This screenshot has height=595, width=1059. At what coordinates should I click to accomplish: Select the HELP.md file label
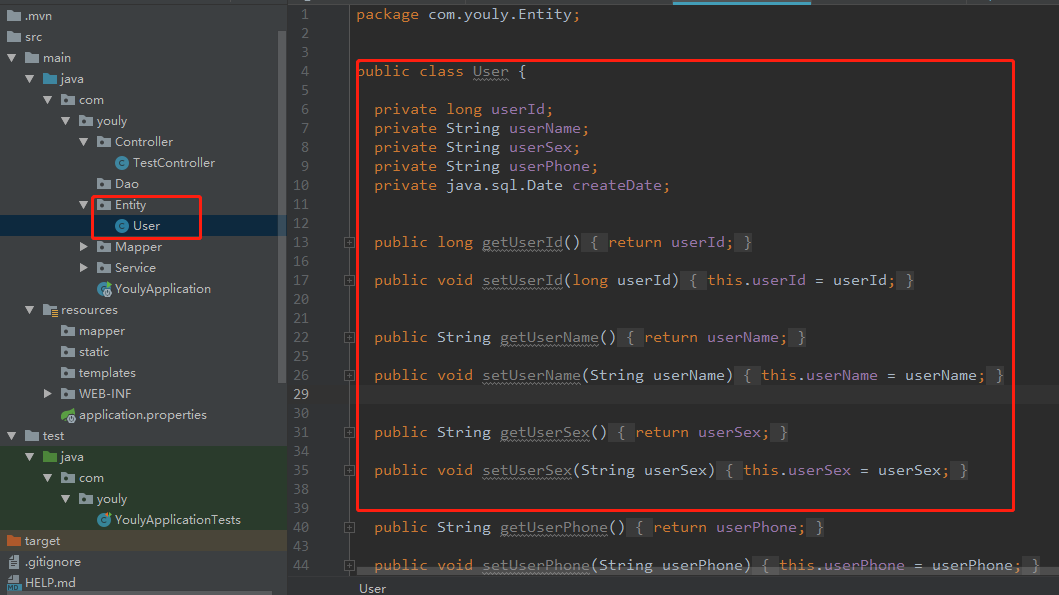[50, 583]
